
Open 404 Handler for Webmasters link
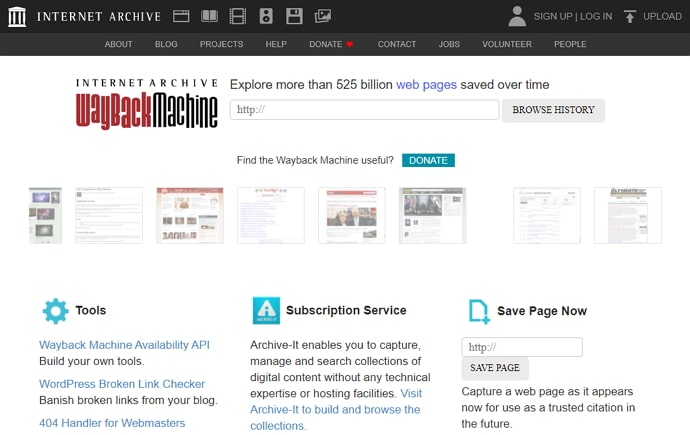click(x=112, y=423)
